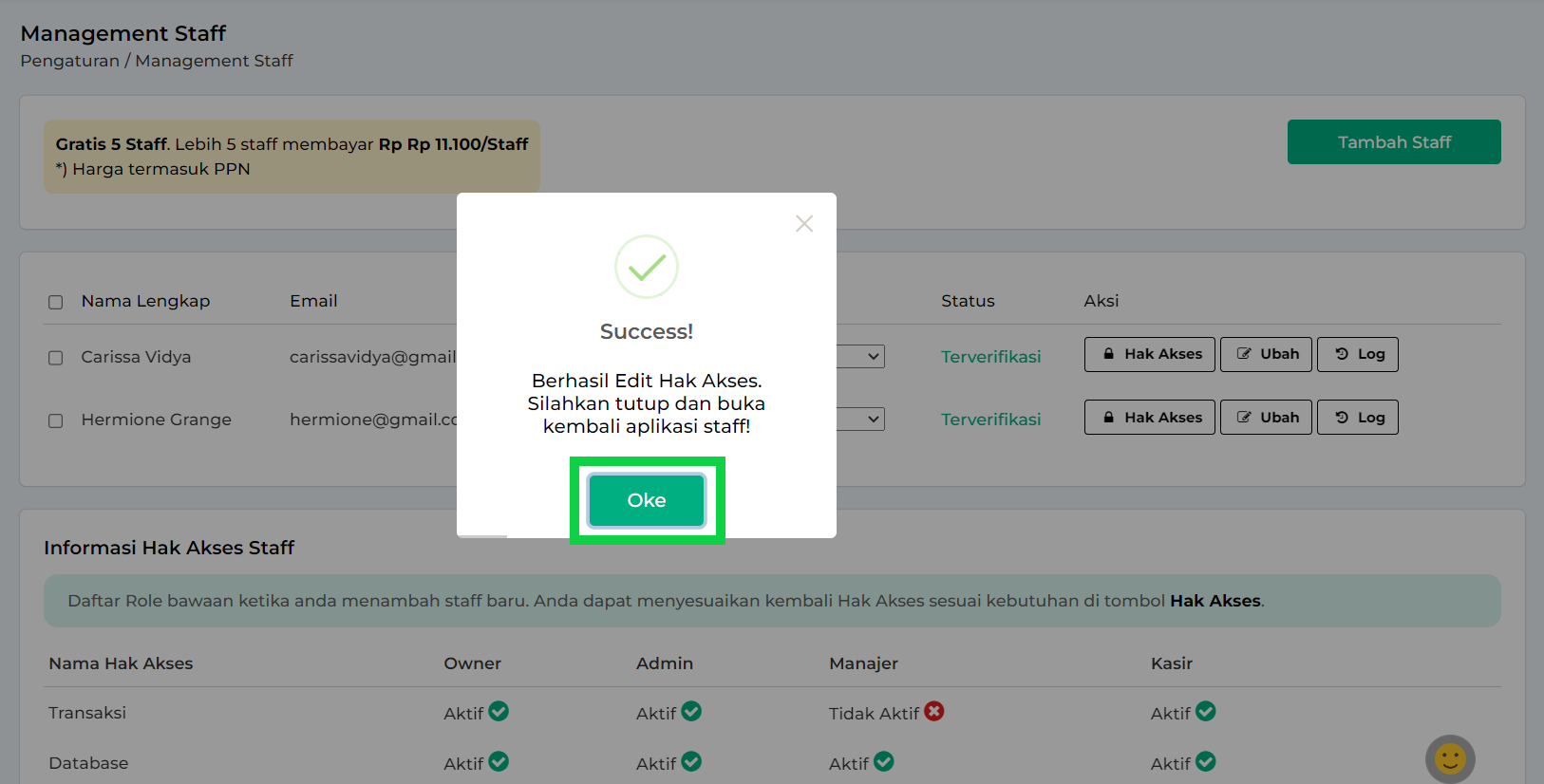Click Terverifikasi status for Carissa Vidya
Screen dimensions: 1544x784
pyautogui.click(x=990, y=357)
